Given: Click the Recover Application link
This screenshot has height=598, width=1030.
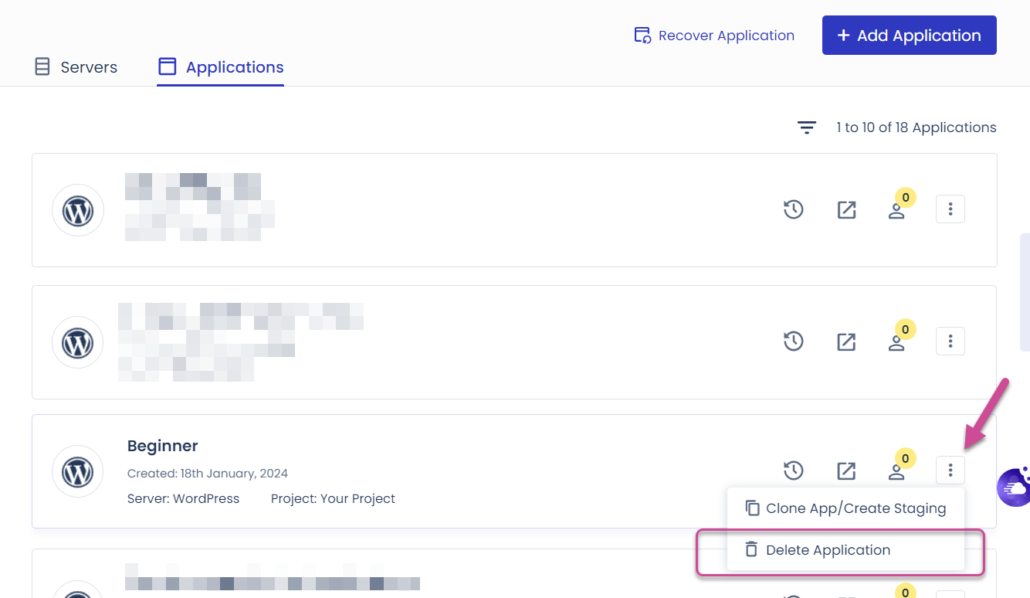Looking at the screenshot, I should (x=714, y=35).
